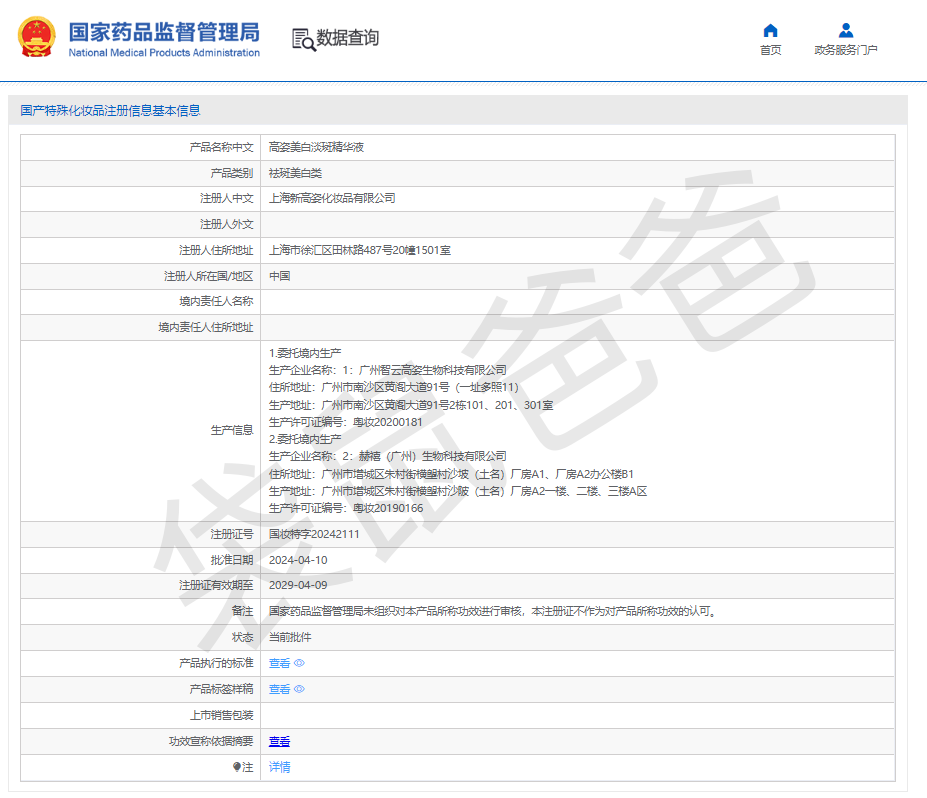
Task: Go to 首页 menu label
Action: 770,51
